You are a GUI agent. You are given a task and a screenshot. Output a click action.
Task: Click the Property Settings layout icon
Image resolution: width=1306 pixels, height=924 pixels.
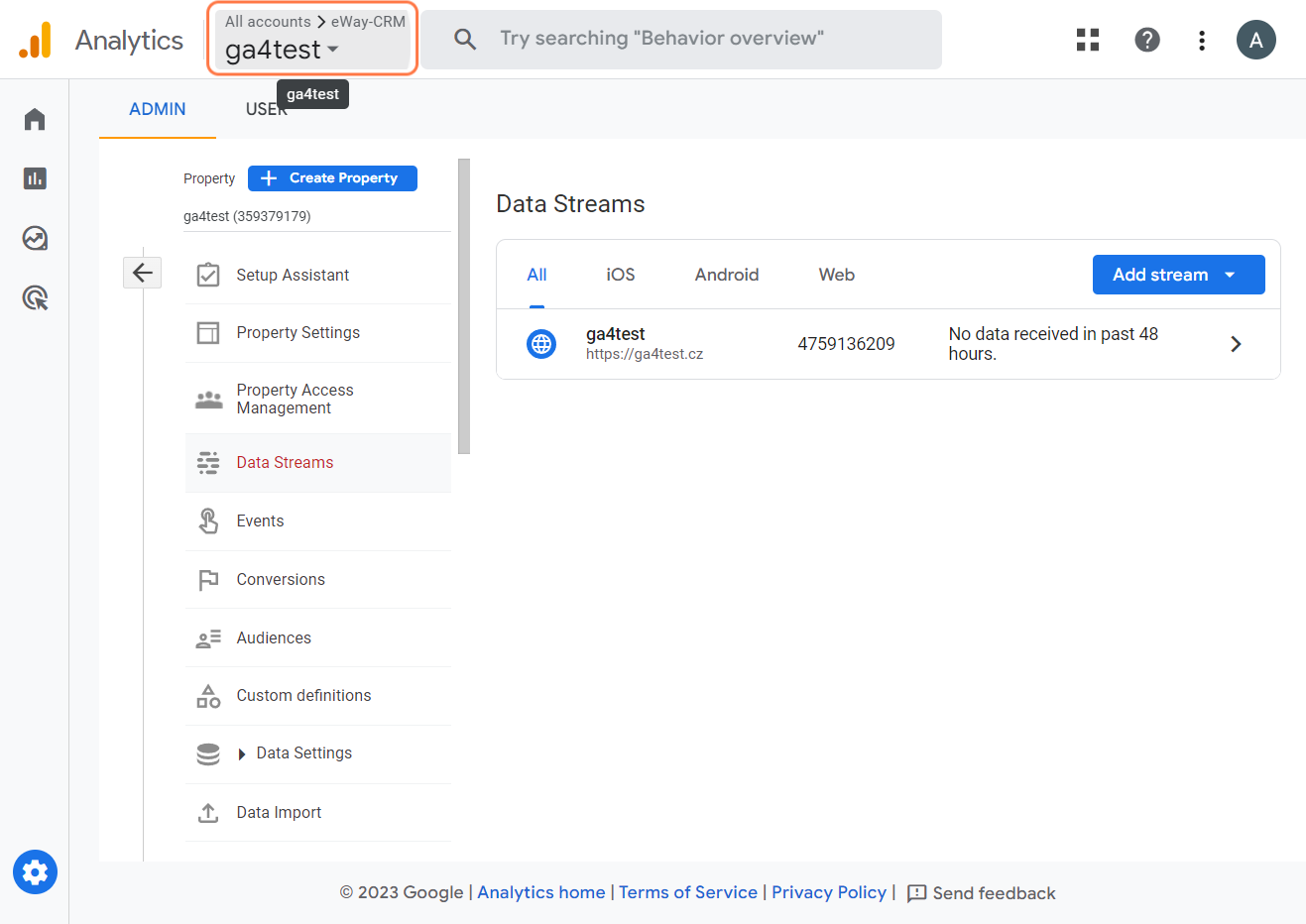[208, 333]
